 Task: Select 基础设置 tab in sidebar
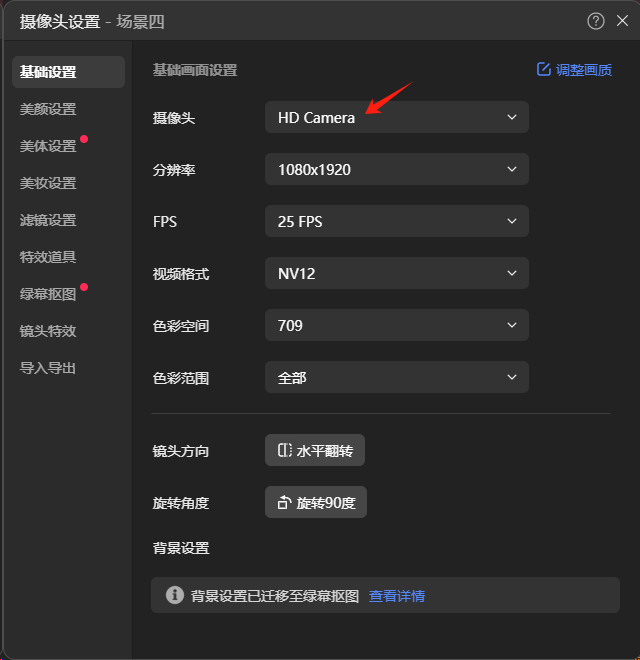[x=68, y=72]
